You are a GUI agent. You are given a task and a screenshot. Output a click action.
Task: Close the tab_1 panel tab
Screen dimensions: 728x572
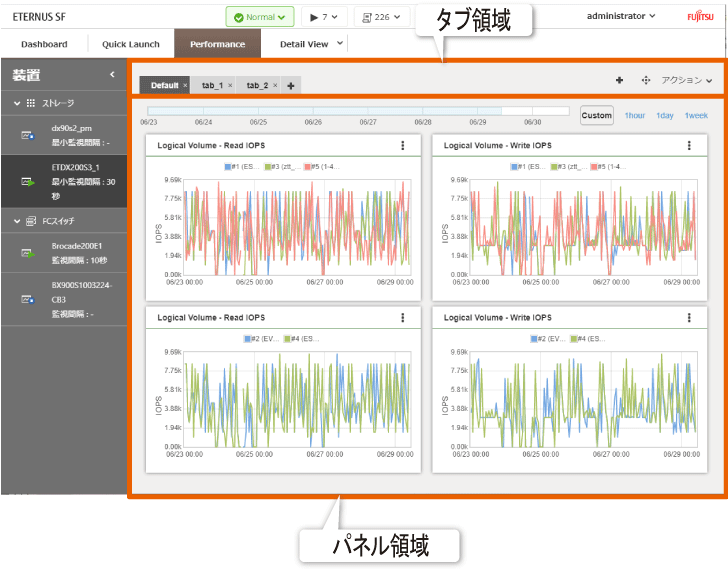(230, 85)
